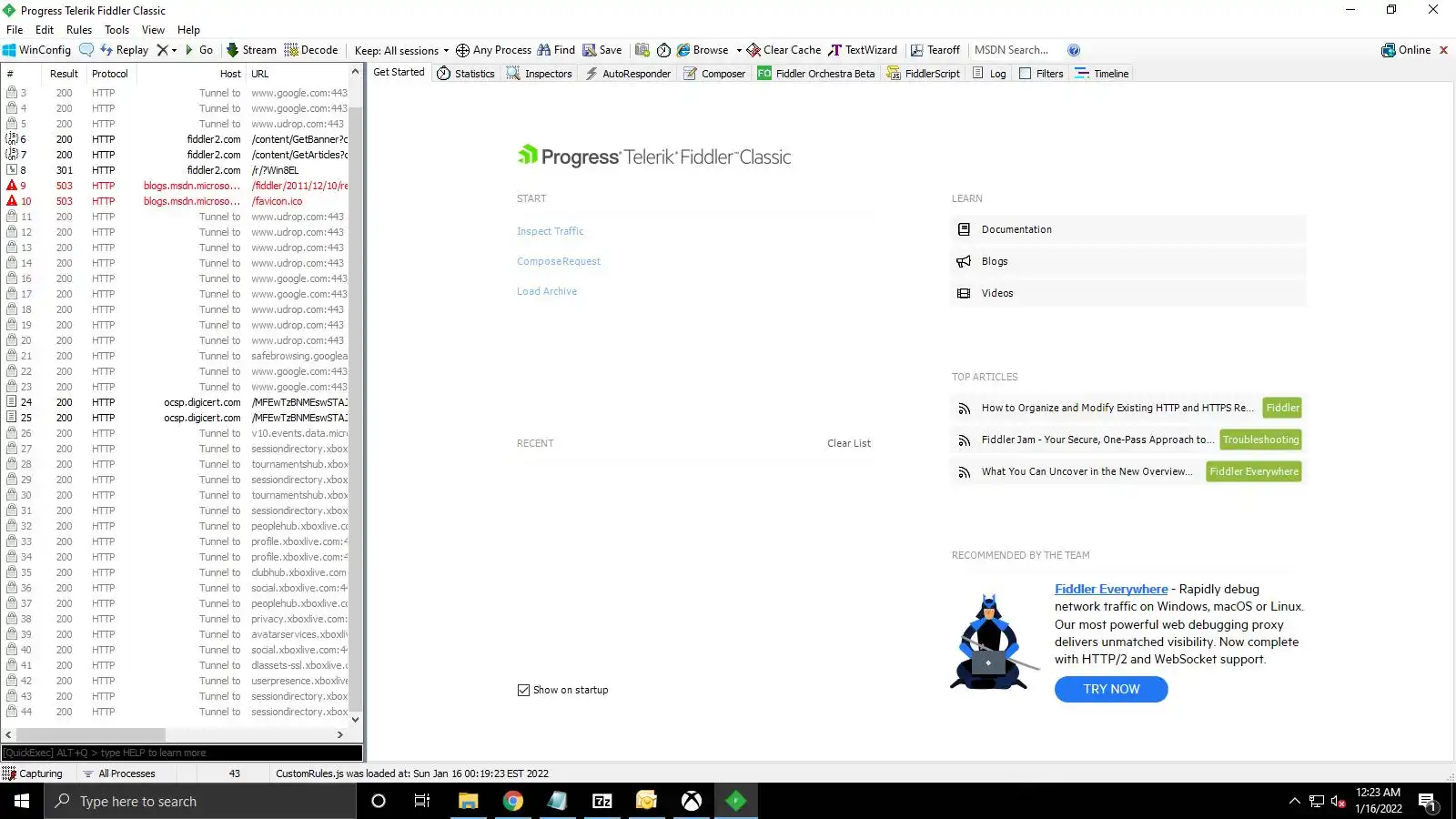Open the Tools menu
1456x819 pixels.
[117, 30]
